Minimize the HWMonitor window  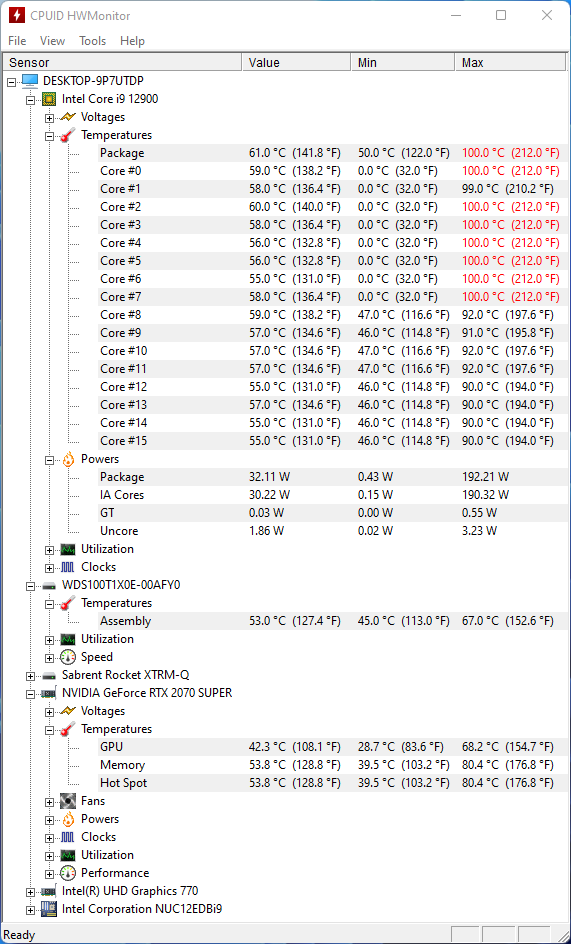[455, 16]
